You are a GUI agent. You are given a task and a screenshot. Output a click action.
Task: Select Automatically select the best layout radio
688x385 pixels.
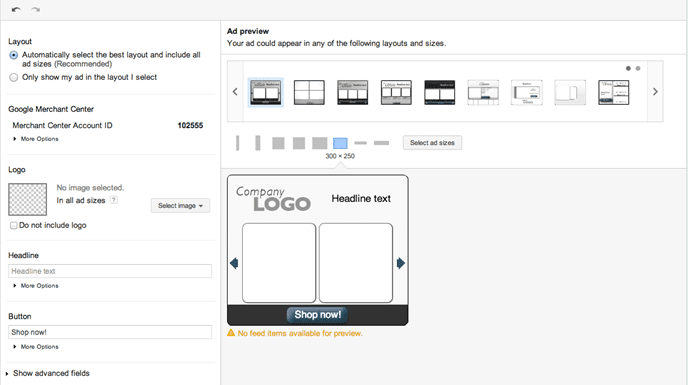(x=14, y=55)
